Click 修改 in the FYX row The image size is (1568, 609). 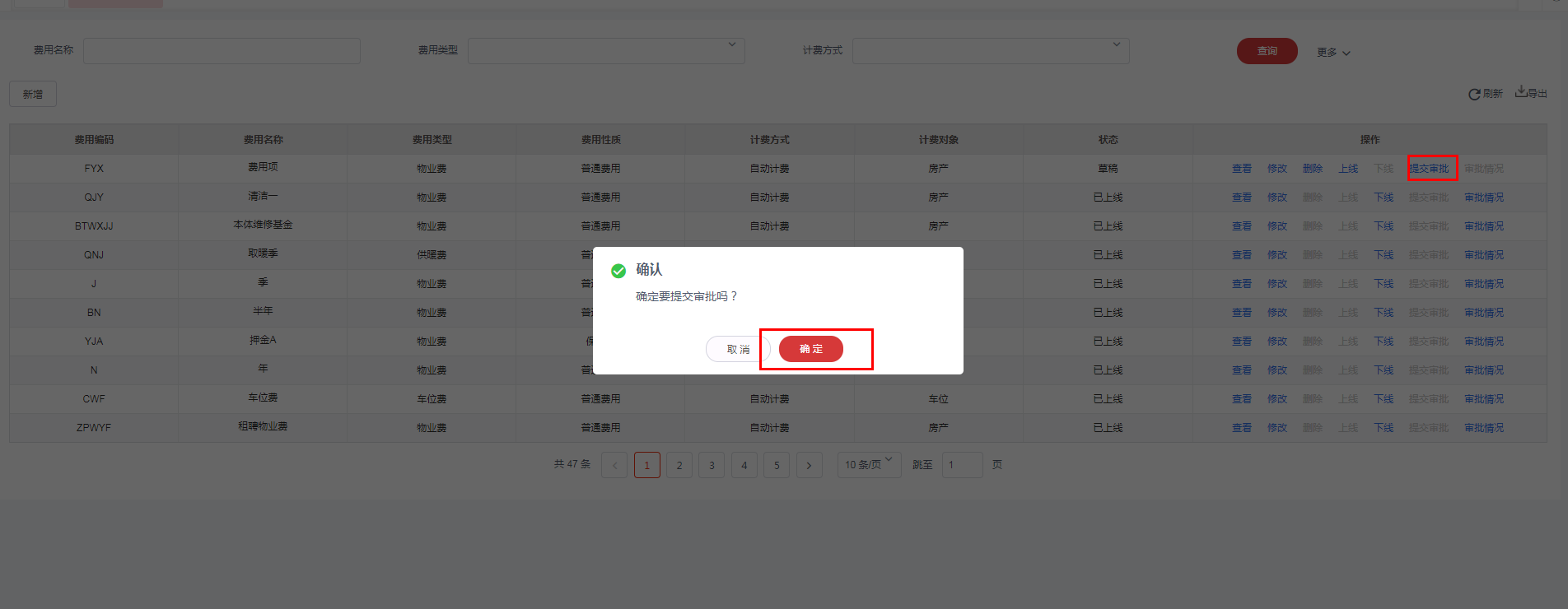click(x=1277, y=169)
